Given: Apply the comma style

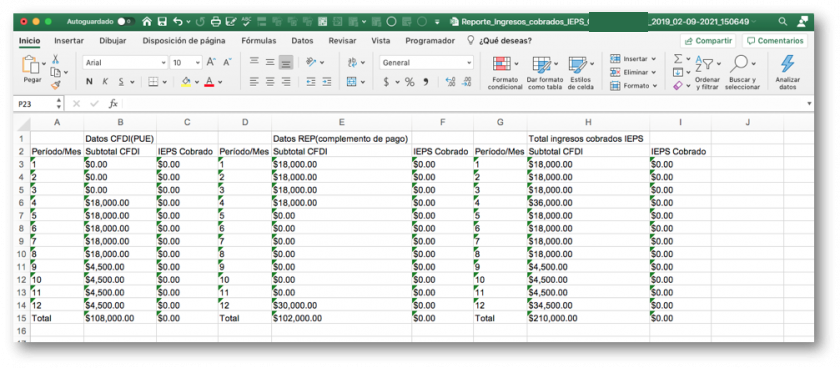Looking at the screenshot, I should click(x=426, y=82).
